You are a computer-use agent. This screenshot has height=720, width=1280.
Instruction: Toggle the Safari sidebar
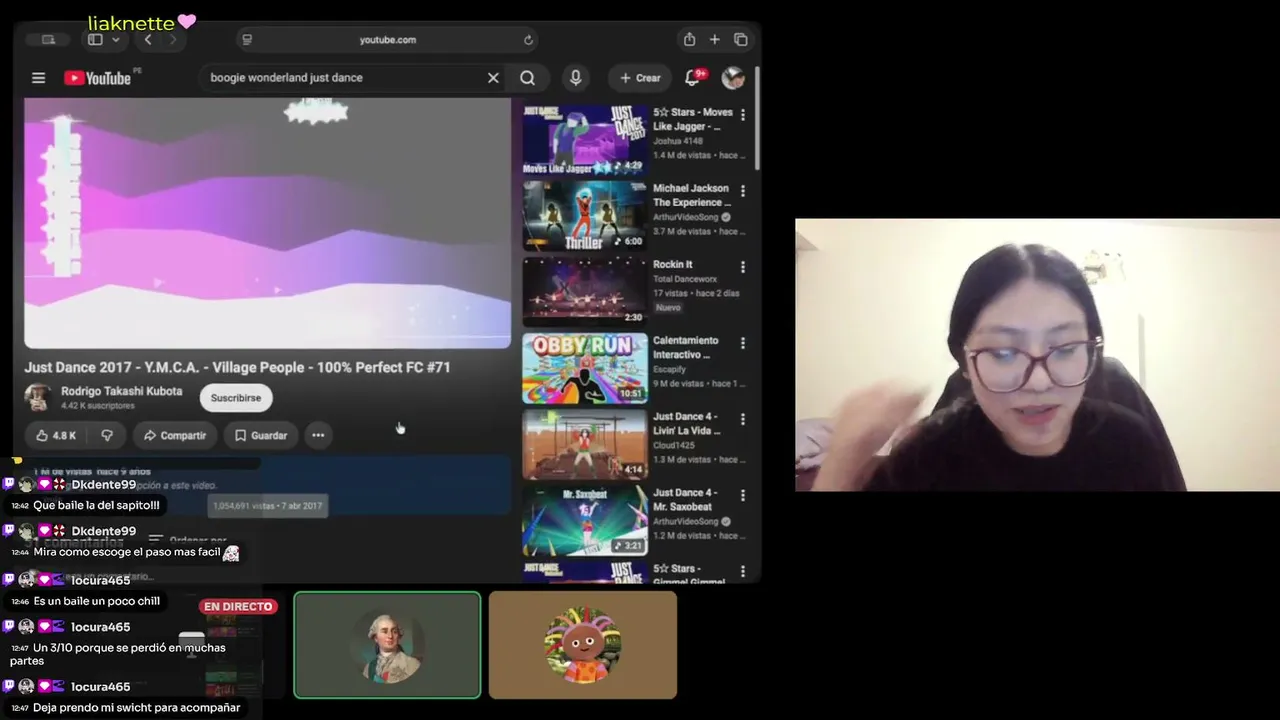click(x=95, y=40)
